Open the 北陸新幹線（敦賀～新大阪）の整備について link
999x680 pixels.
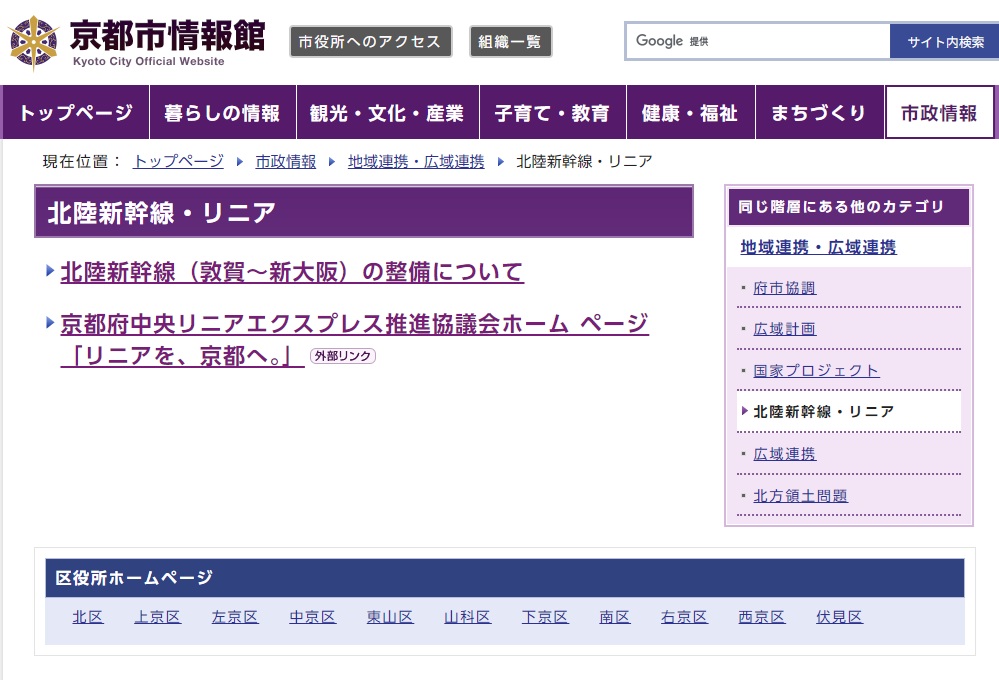[x=291, y=272]
